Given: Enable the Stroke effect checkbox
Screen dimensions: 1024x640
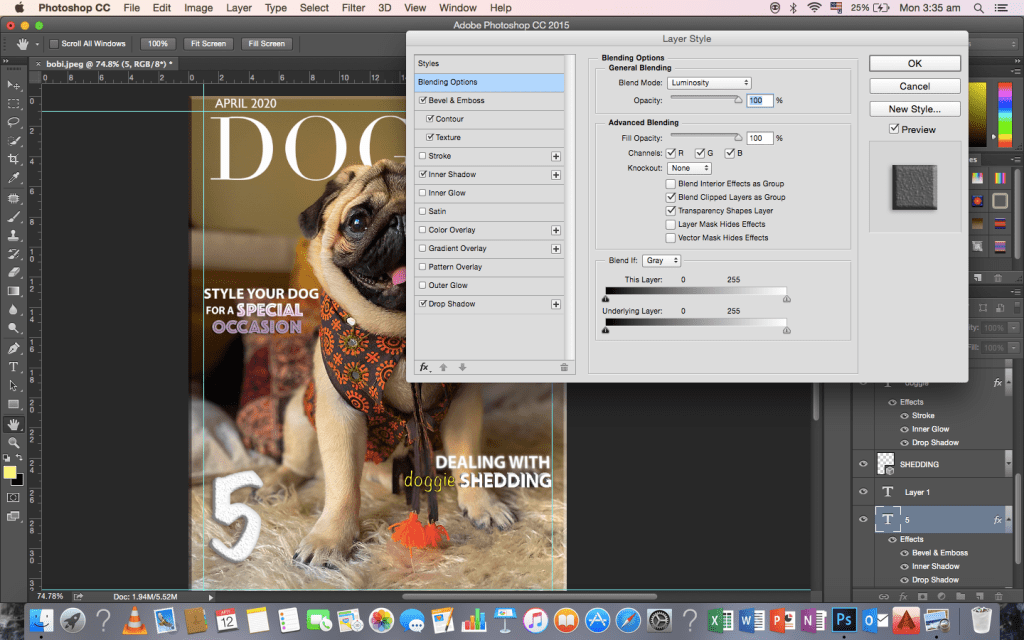Looking at the screenshot, I should pos(422,156).
